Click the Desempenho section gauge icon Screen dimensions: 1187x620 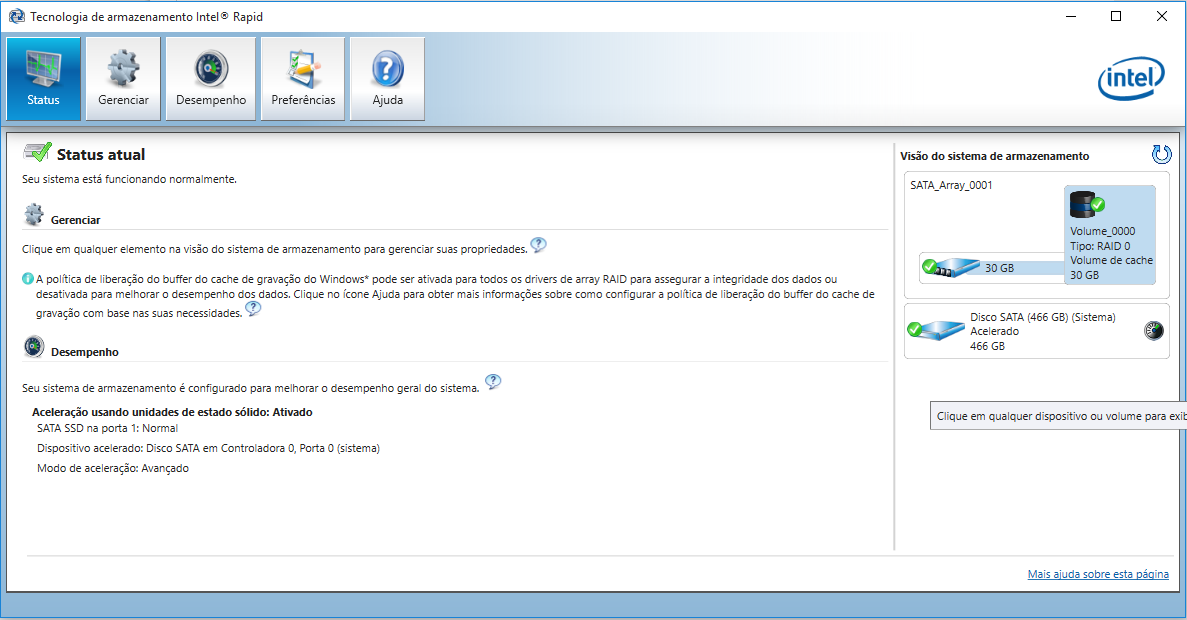pyautogui.click(x=34, y=347)
